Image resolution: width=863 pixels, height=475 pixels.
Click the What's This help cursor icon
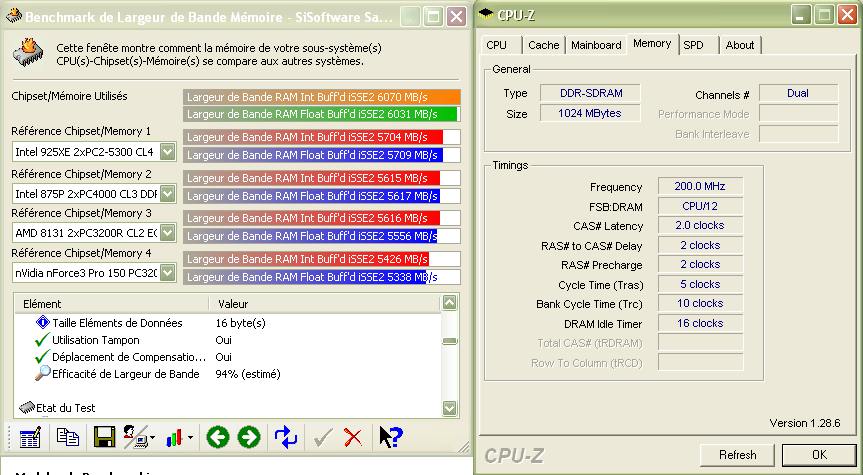(x=391, y=437)
